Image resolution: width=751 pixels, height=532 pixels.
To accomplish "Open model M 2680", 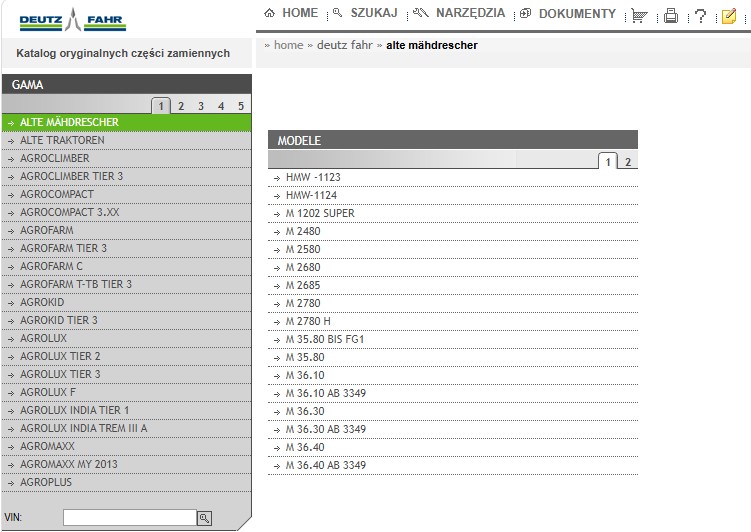I will coord(453,268).
